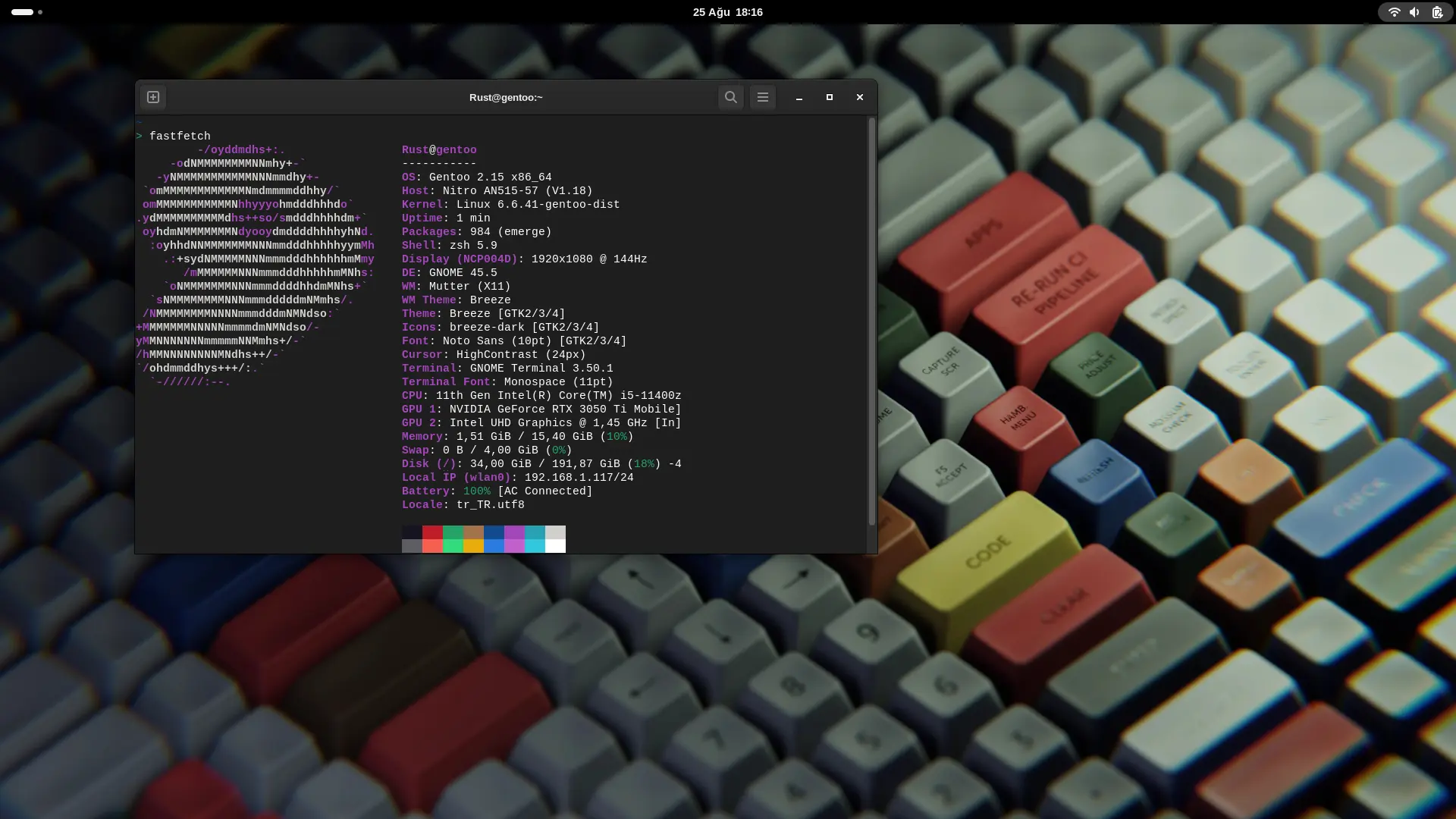This screenshot has height=819, width=1456.
Task: Click the "GPU 2: Intel UHD Graphics" line
Action: 541,423
